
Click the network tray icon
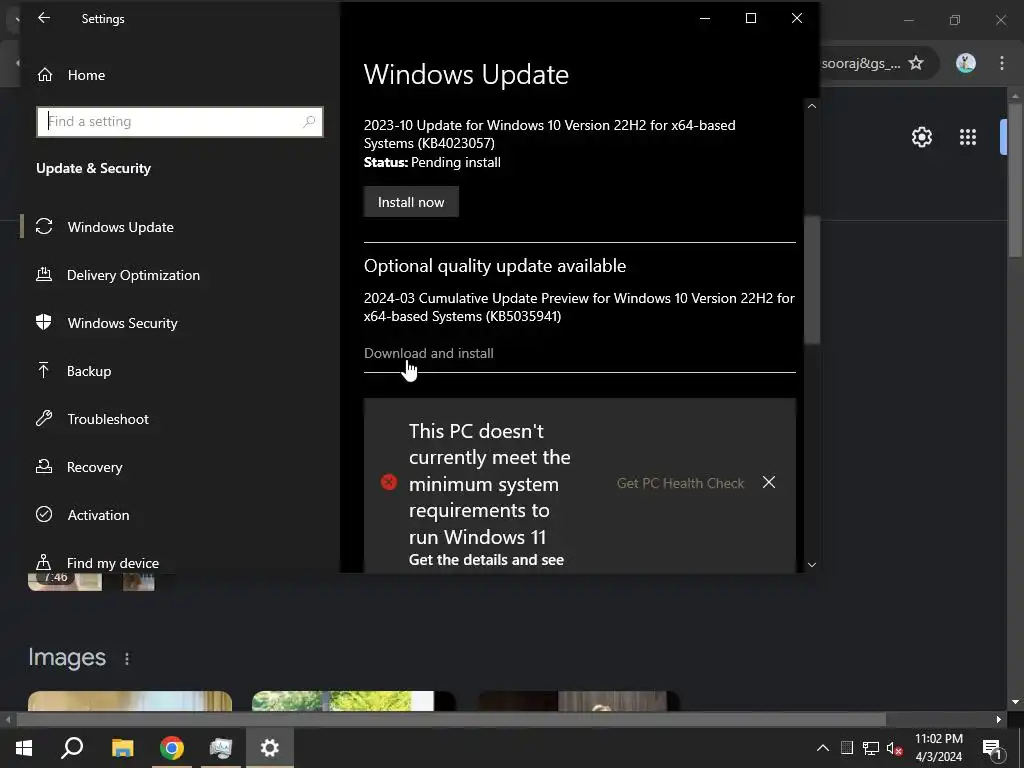(870, 748)
